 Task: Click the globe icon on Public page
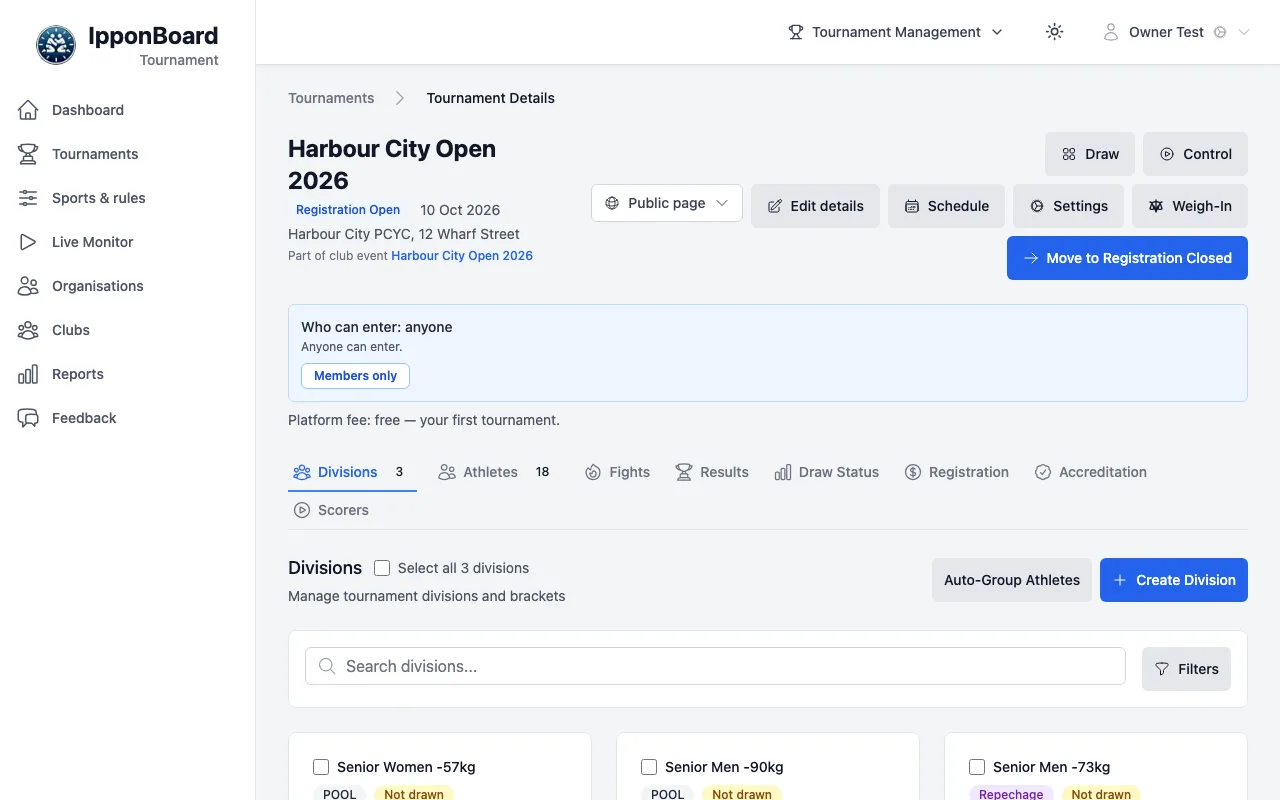(x=612, y=203)
